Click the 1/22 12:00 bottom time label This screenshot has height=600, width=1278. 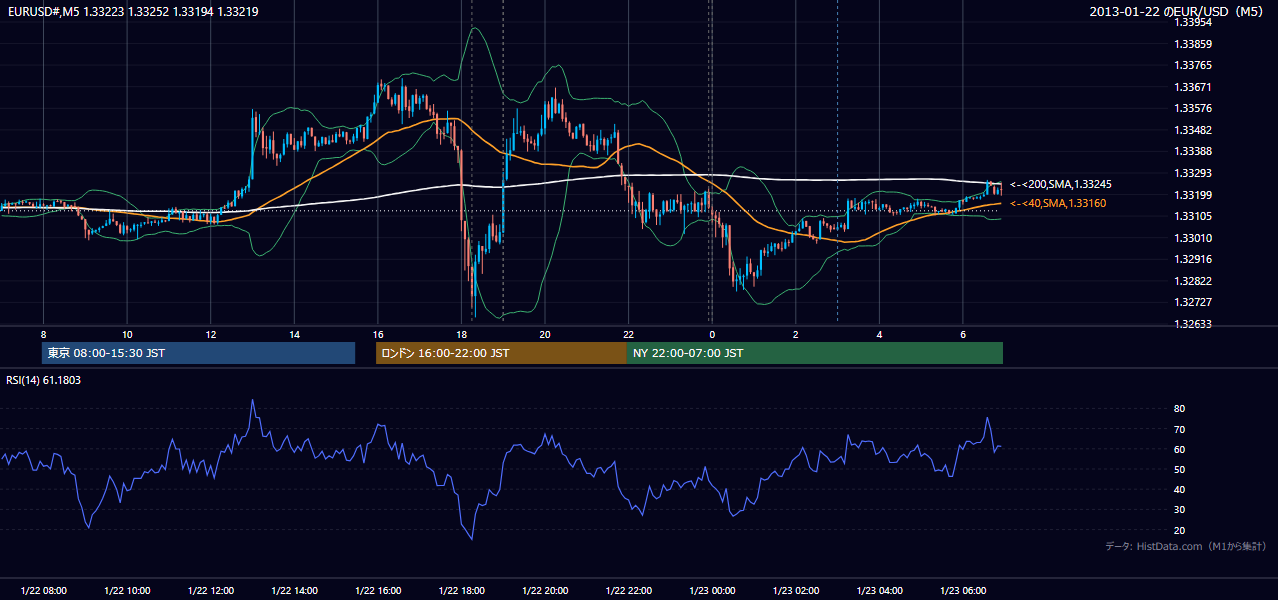click(x=211, y=591)
